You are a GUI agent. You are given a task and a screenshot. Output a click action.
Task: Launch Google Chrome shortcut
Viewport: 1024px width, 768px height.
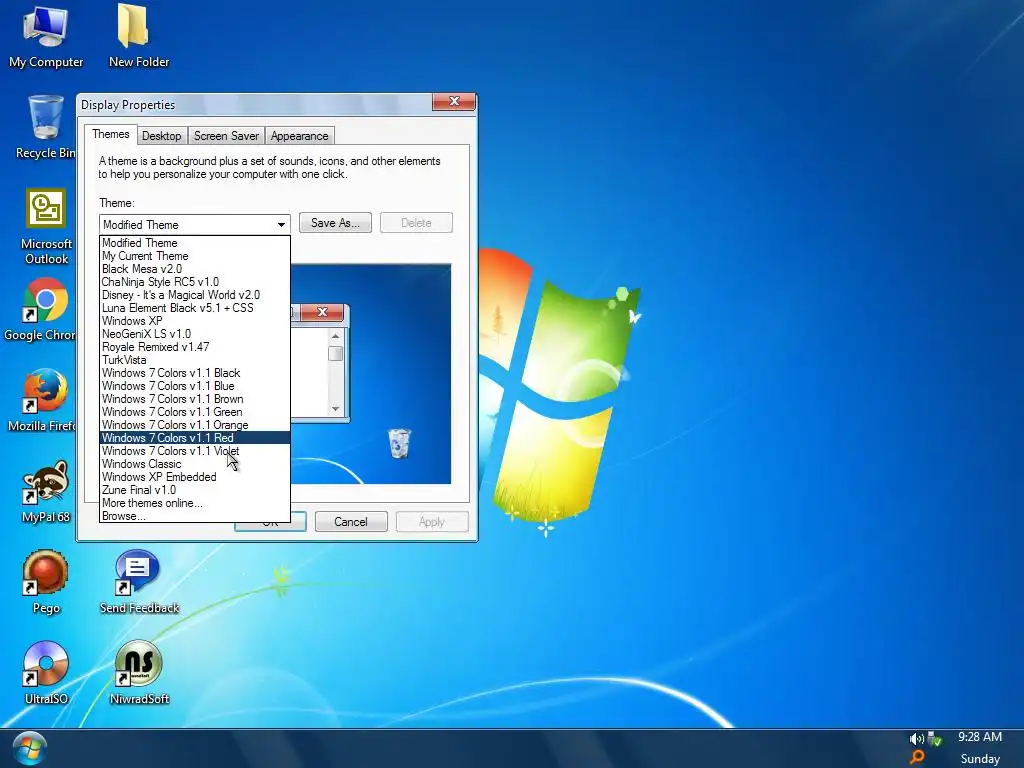click(x=44, y=310)
